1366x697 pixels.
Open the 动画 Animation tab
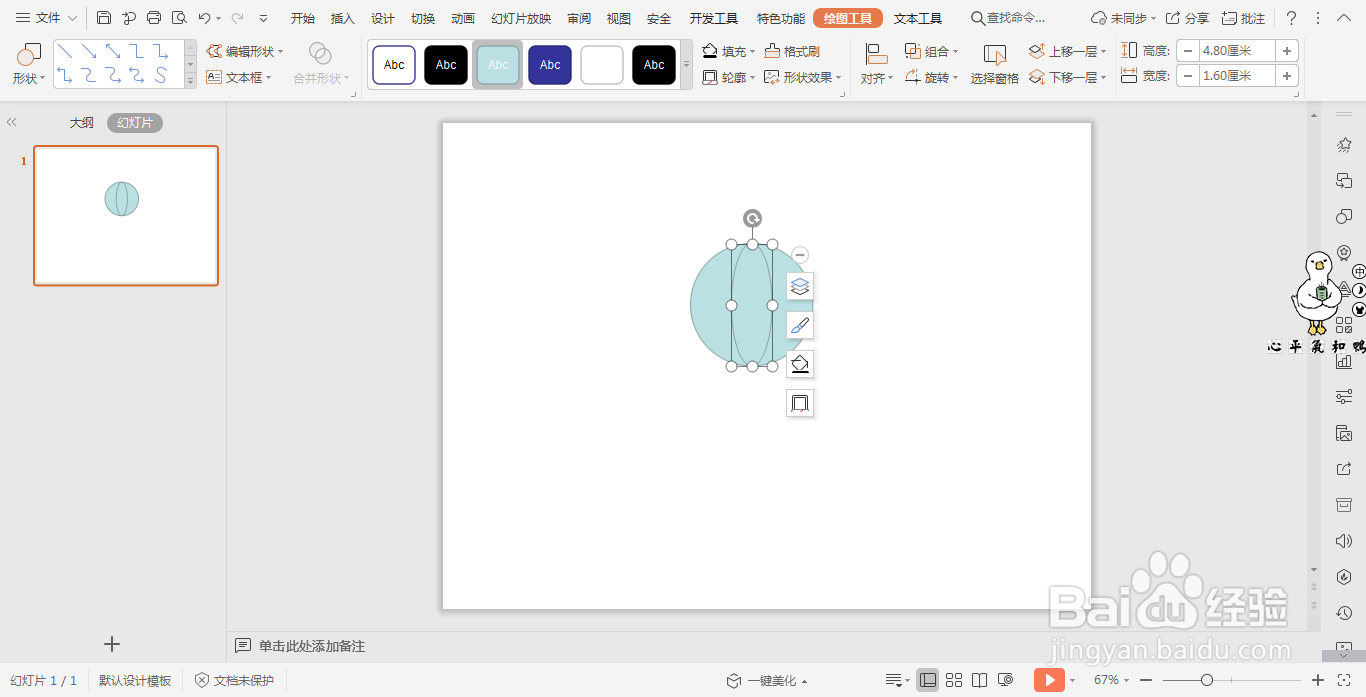coord(463,18)
